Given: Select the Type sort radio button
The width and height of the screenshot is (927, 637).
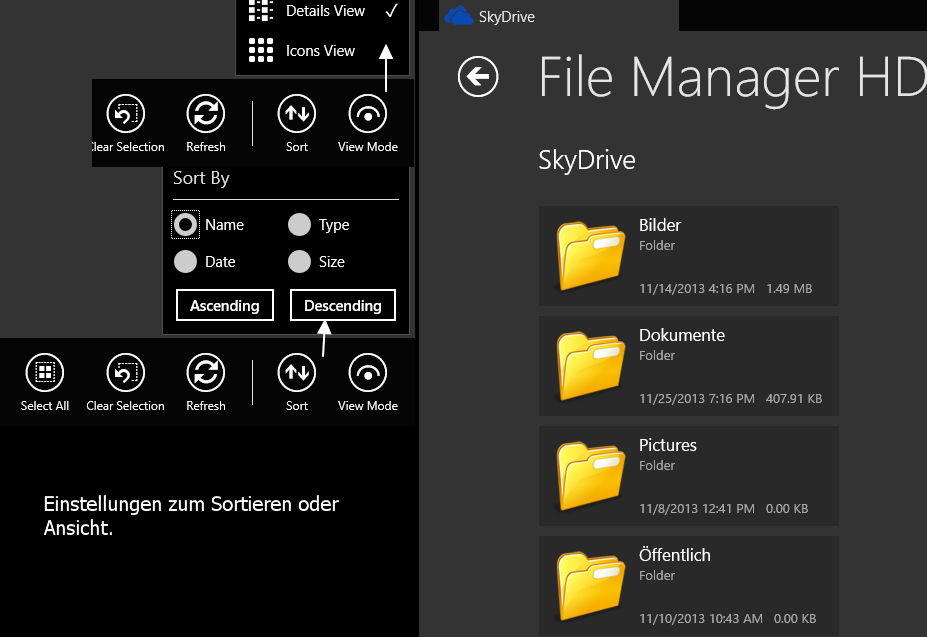Looking at the screenshot, I should (299, 225).
